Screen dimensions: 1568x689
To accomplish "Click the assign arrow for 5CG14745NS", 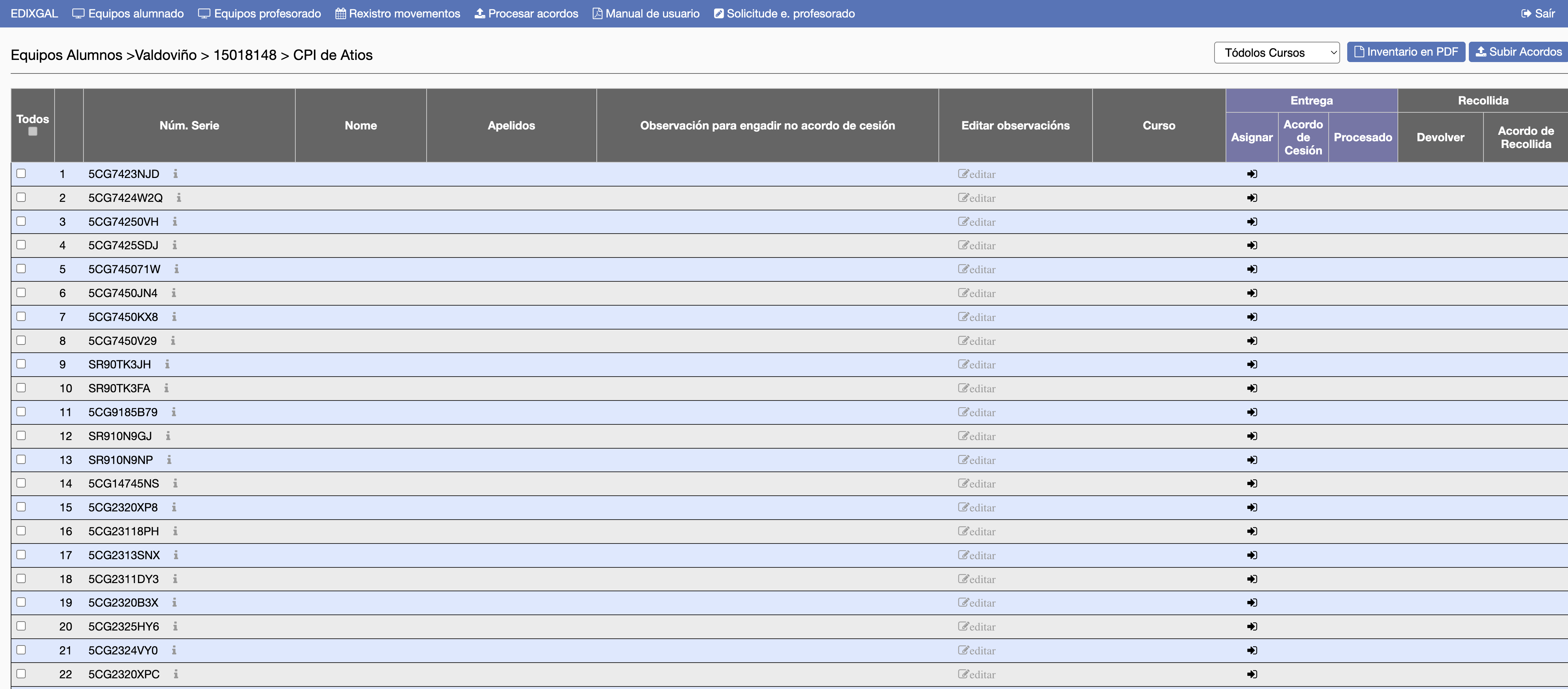I will (1252, 483).
